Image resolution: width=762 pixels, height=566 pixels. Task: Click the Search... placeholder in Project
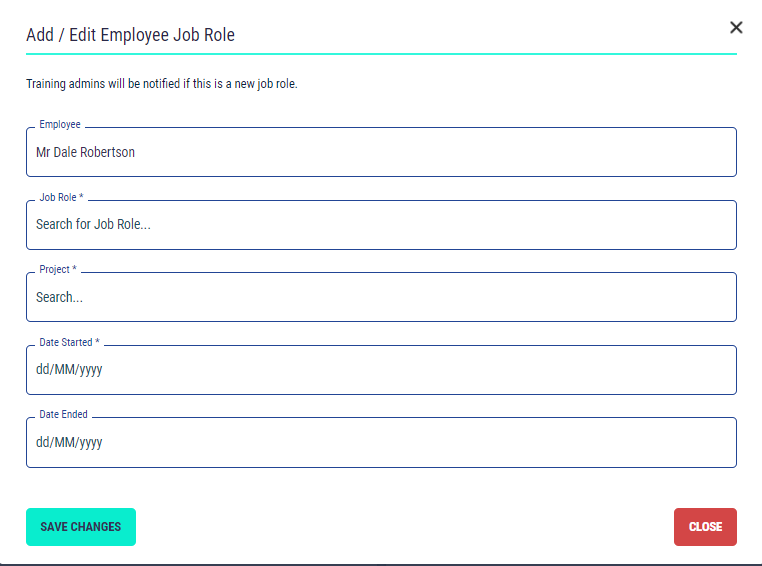59,297
